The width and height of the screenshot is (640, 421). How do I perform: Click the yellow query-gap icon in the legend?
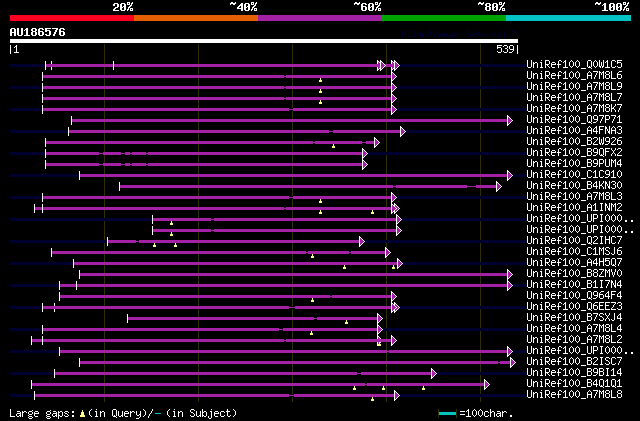82,414
